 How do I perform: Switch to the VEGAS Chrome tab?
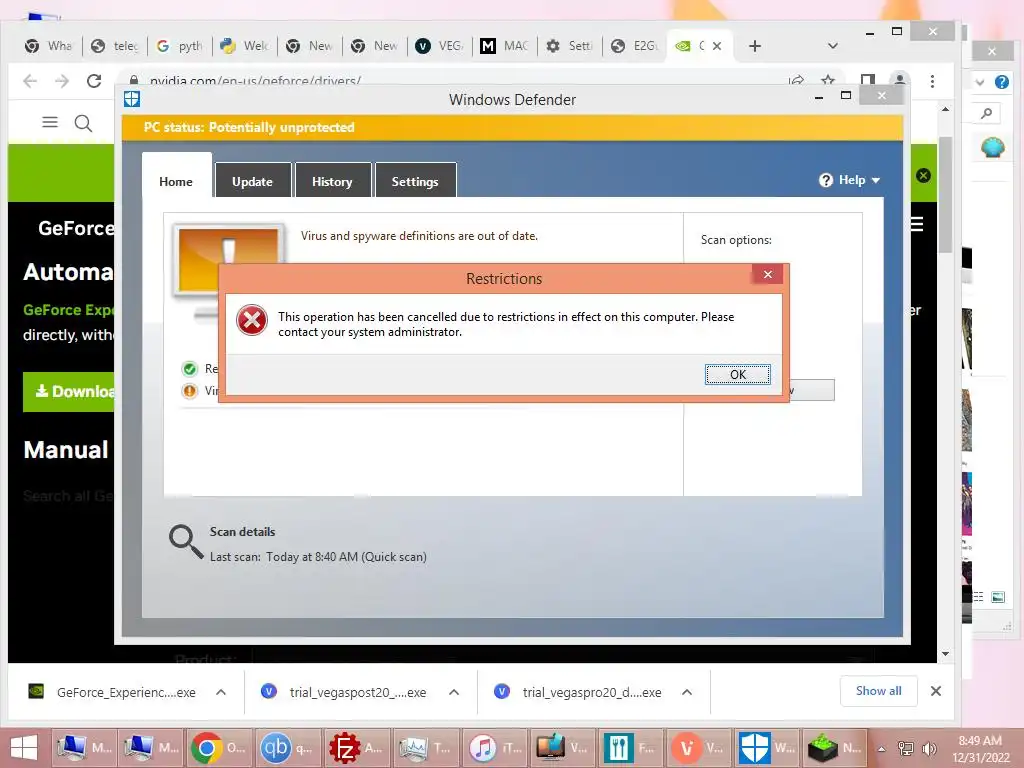(x=440, y=46)
